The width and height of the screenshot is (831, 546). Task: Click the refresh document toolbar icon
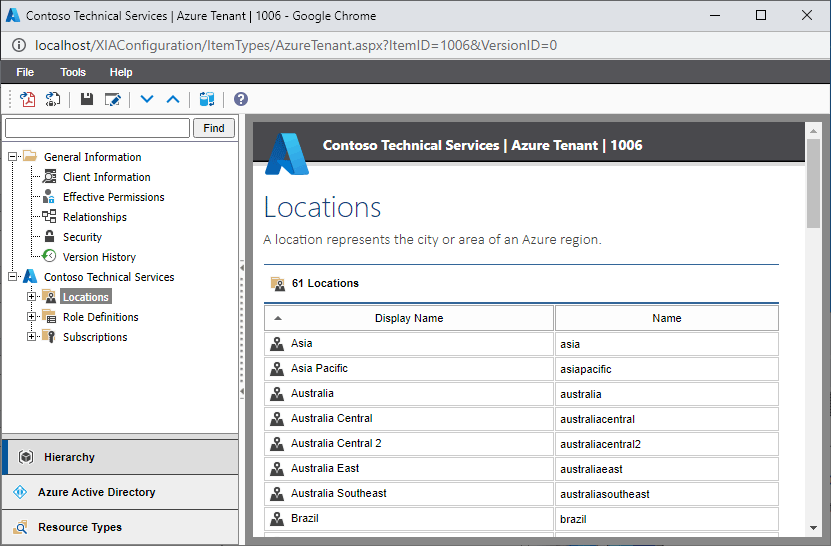coord(52,99)
